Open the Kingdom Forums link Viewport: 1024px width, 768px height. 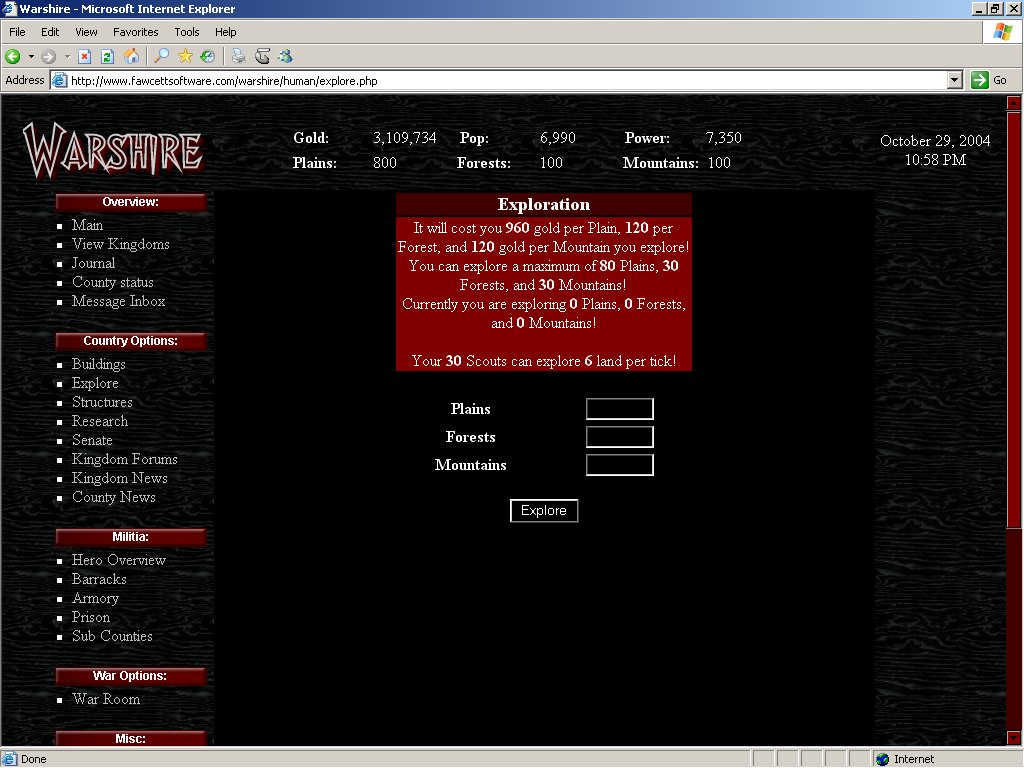pos(124,459)
